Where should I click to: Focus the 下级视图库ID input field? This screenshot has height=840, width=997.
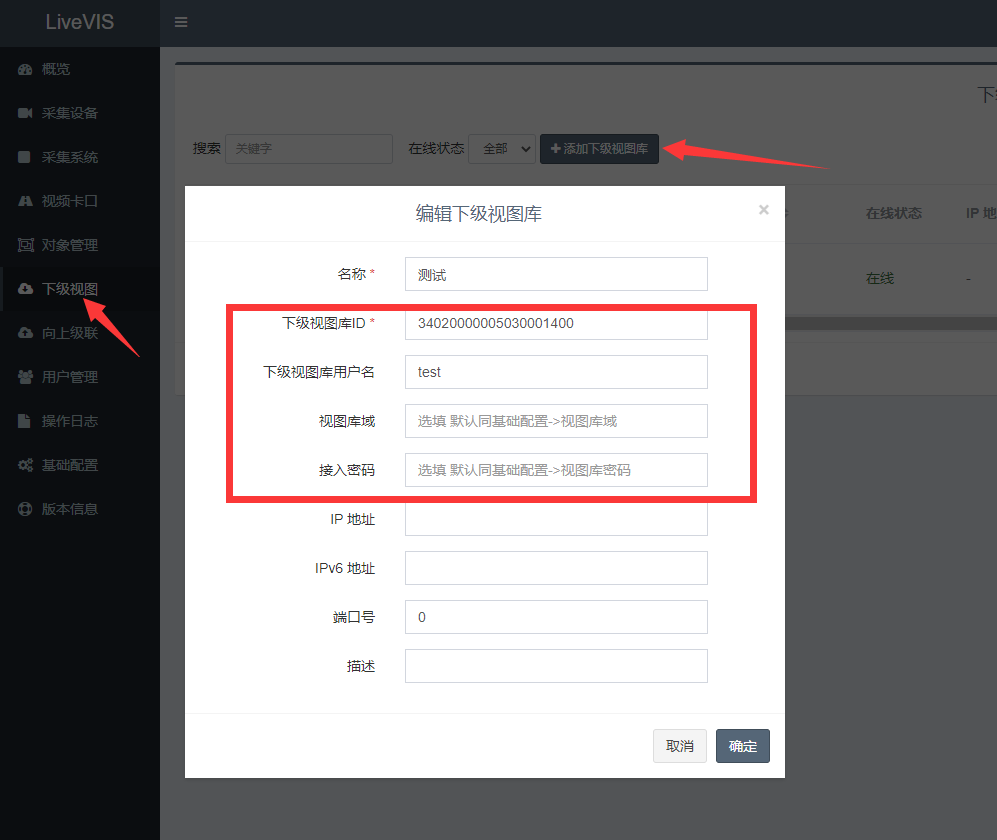click(x=556, y=323)
